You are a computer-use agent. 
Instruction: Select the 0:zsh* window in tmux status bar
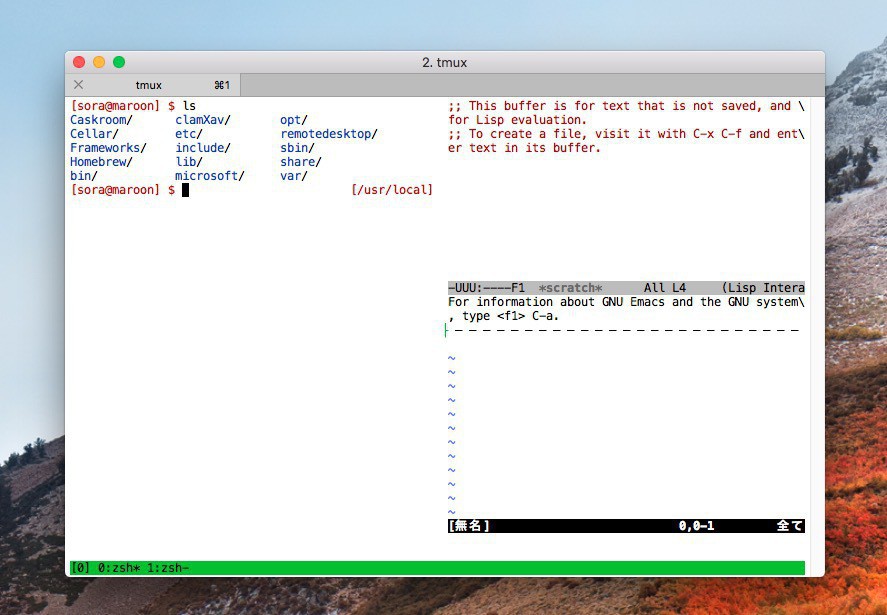(119, 568)
